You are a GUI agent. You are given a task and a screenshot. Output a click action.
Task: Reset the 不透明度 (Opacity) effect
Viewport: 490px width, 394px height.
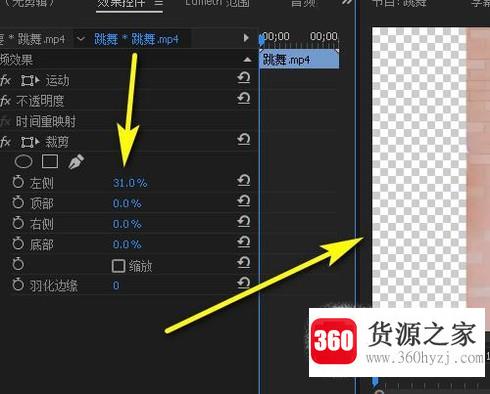(x=244, y=98)
